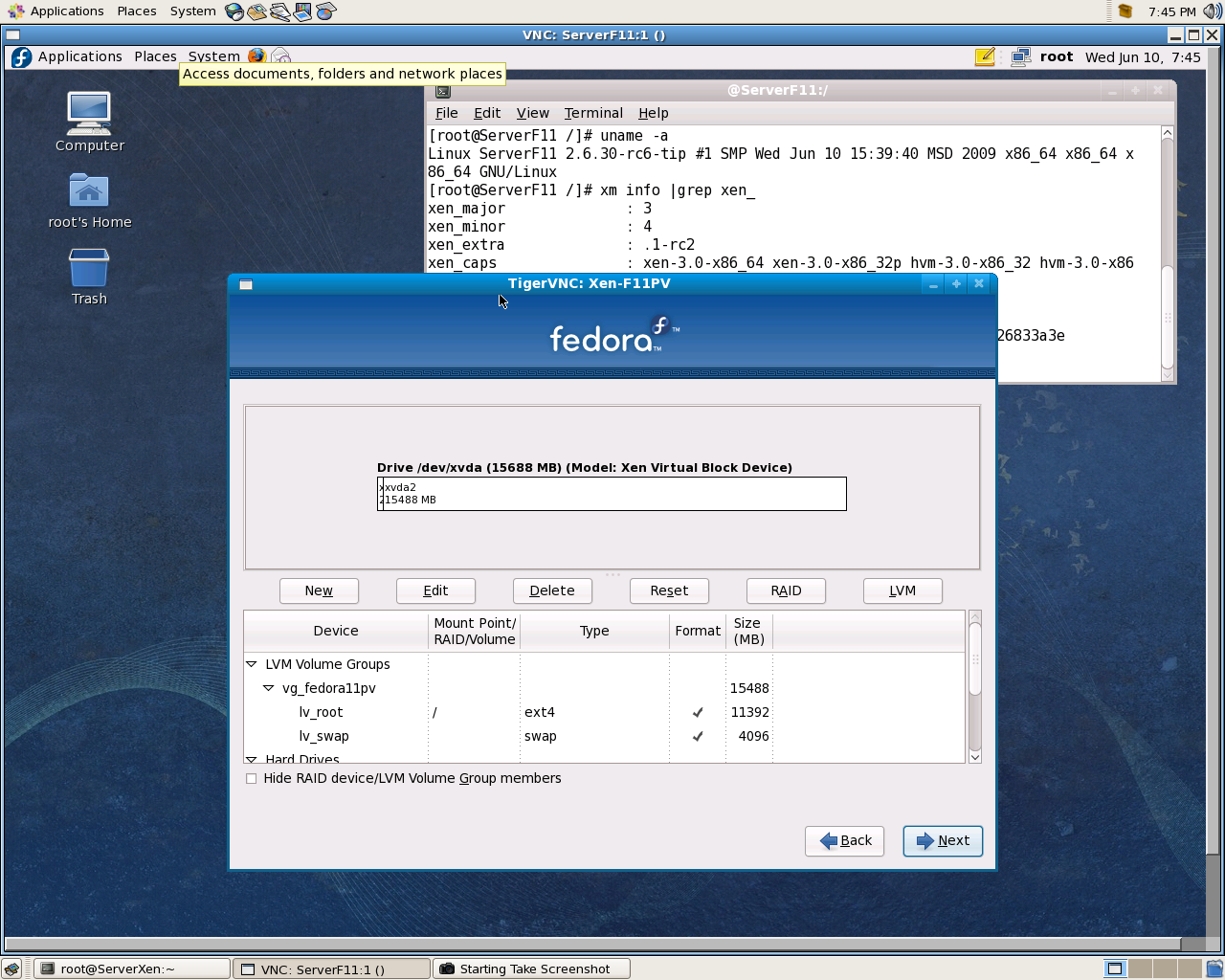Click the partition list vertical scrollbar

coord(975,686)
